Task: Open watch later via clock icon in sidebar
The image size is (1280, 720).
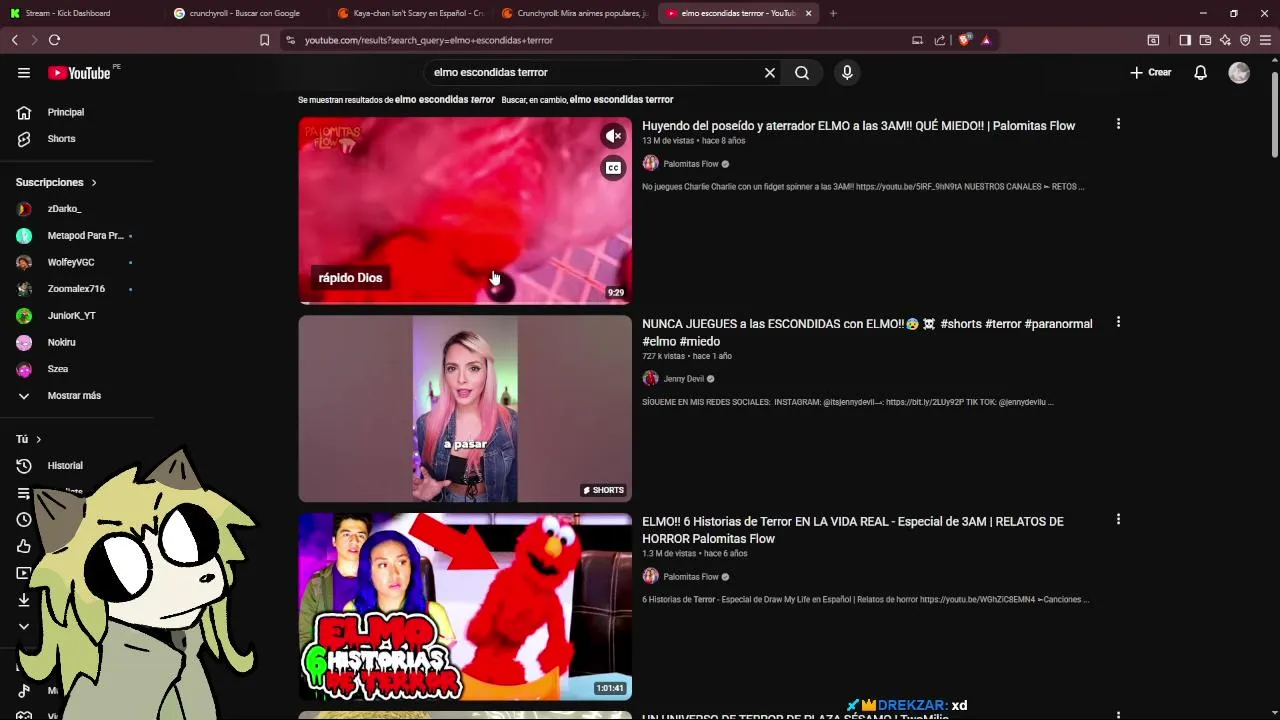Action: 24,519
